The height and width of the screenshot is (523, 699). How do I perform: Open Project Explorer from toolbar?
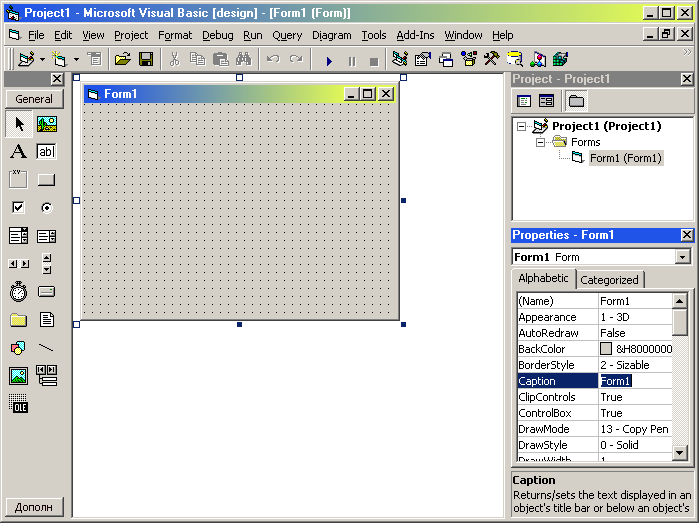pyautogui.click(x=399, y=59)
